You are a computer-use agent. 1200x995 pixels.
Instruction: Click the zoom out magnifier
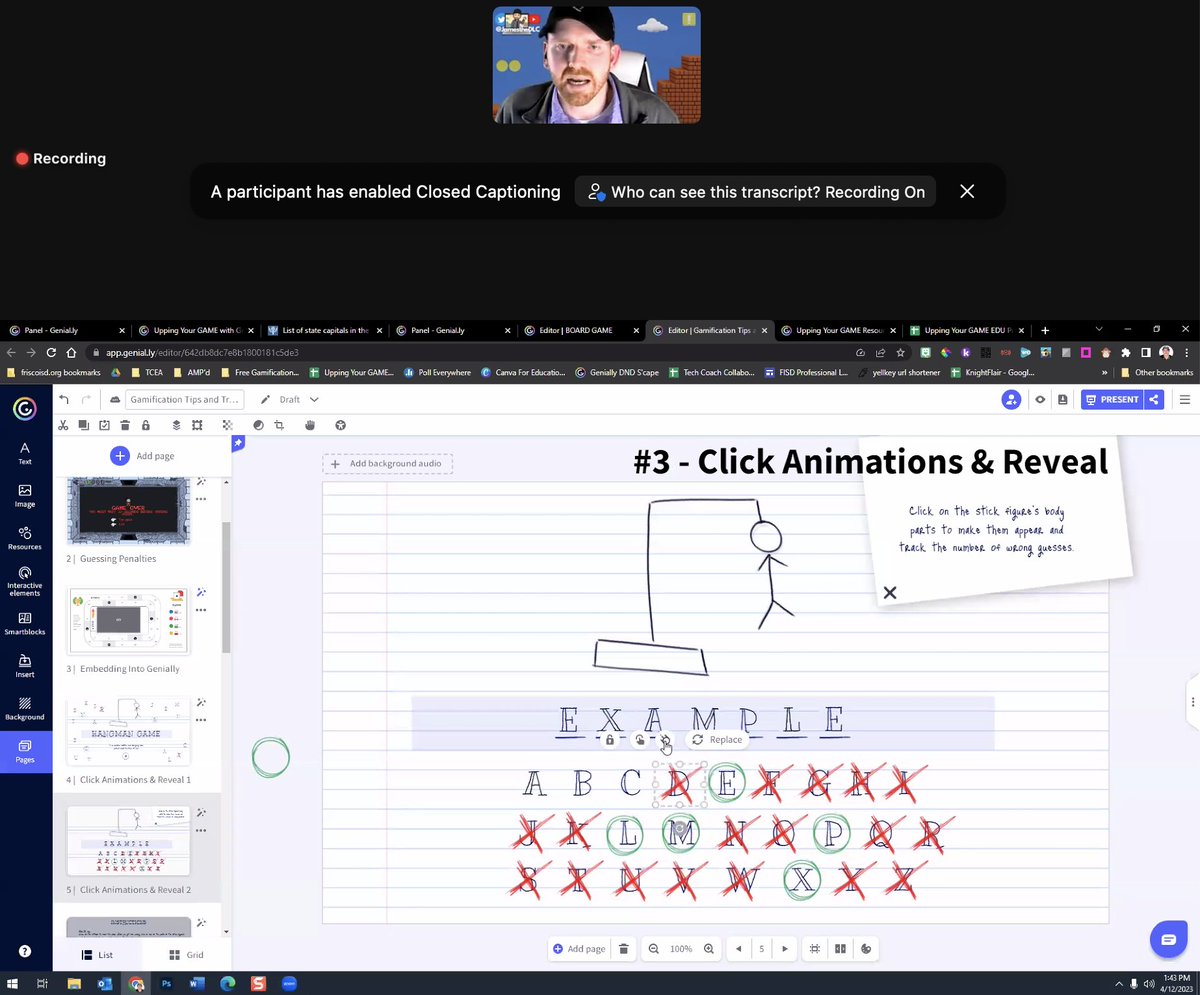(x=653, y=949)
